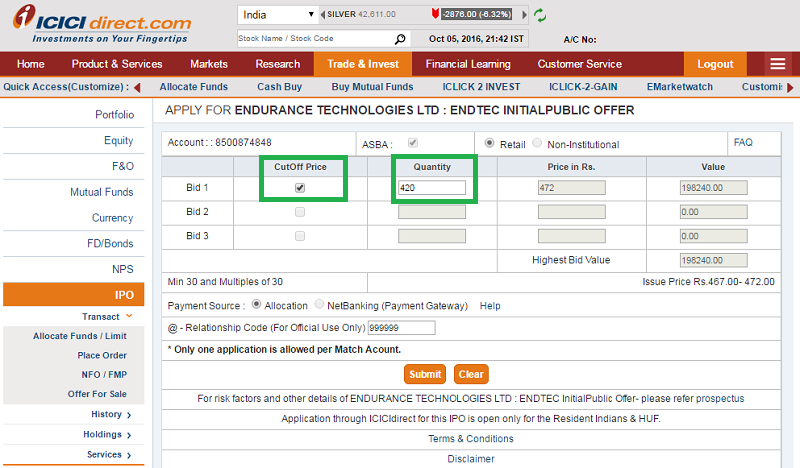Open Product & Services menu
Image resolution: width=800 pixels, height=468 pixels.
[x=117, y=64]
